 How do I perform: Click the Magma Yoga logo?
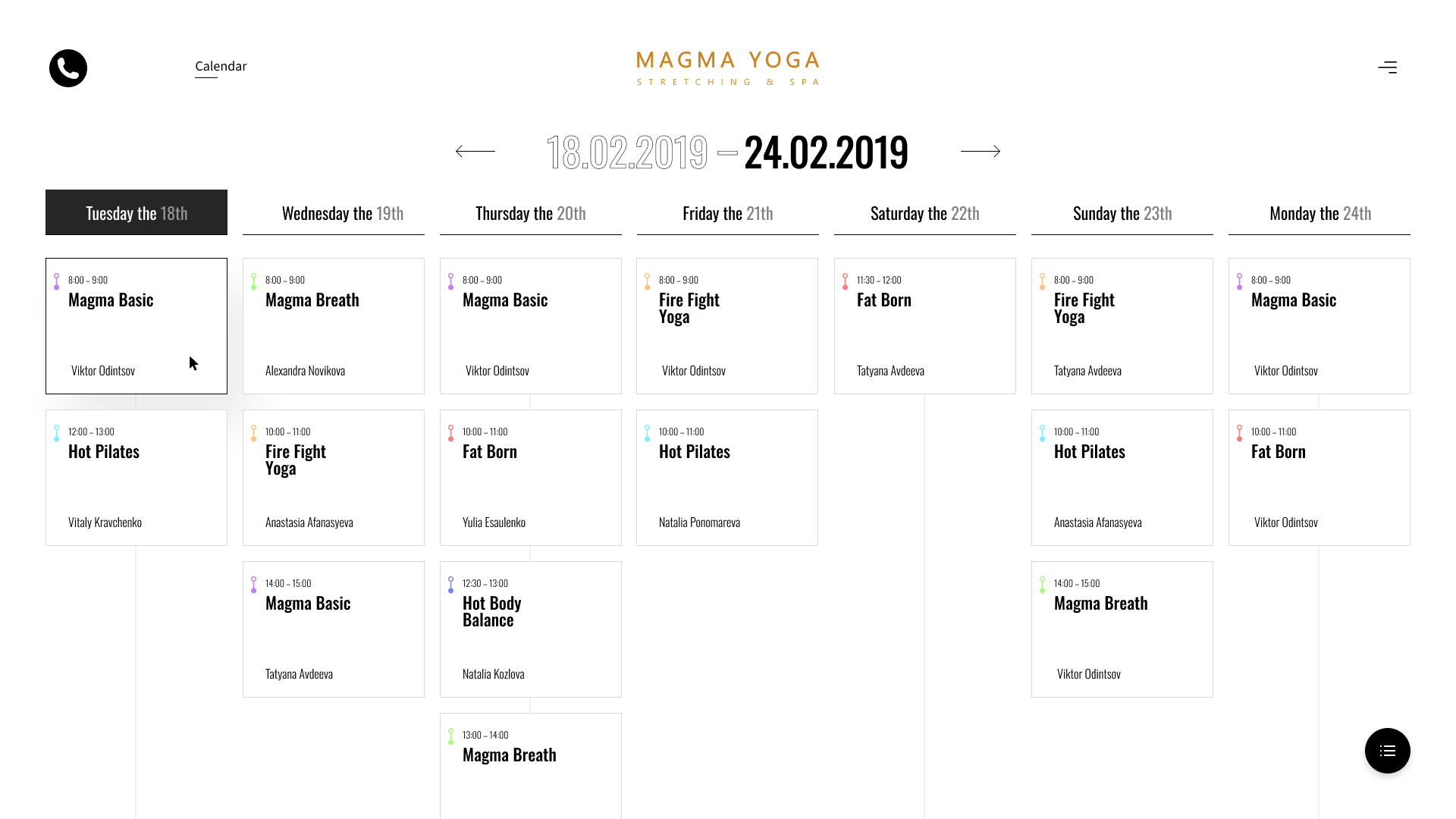727,68
